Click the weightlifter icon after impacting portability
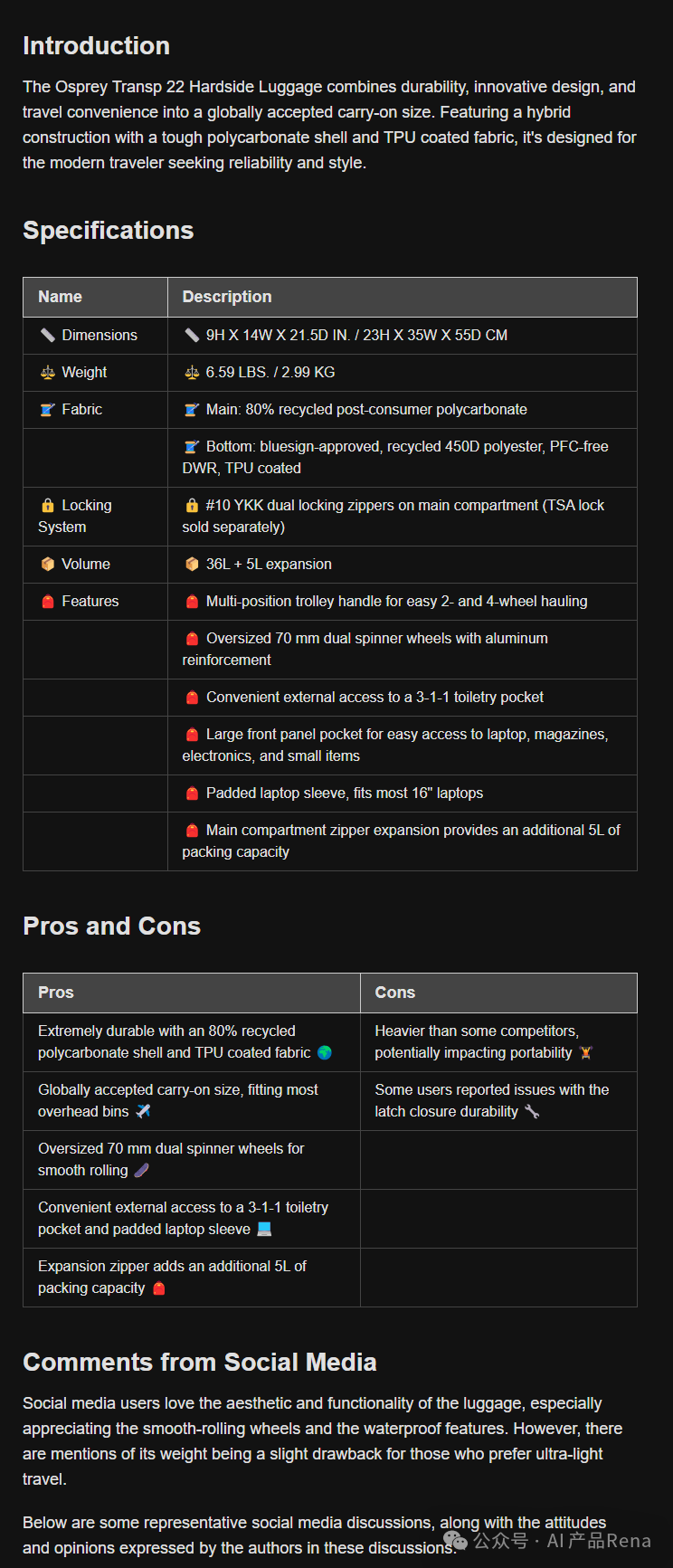Viewport: 673px width, 1568px height. click(x=586, y=1052)
